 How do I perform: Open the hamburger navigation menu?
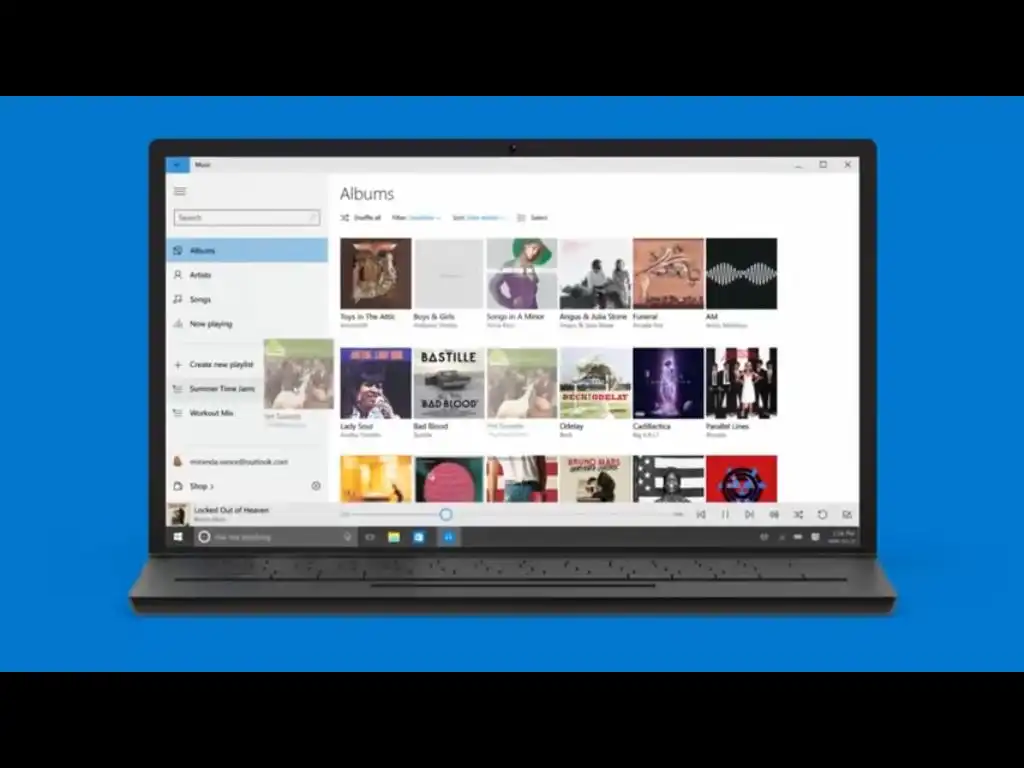pos(180,191)
